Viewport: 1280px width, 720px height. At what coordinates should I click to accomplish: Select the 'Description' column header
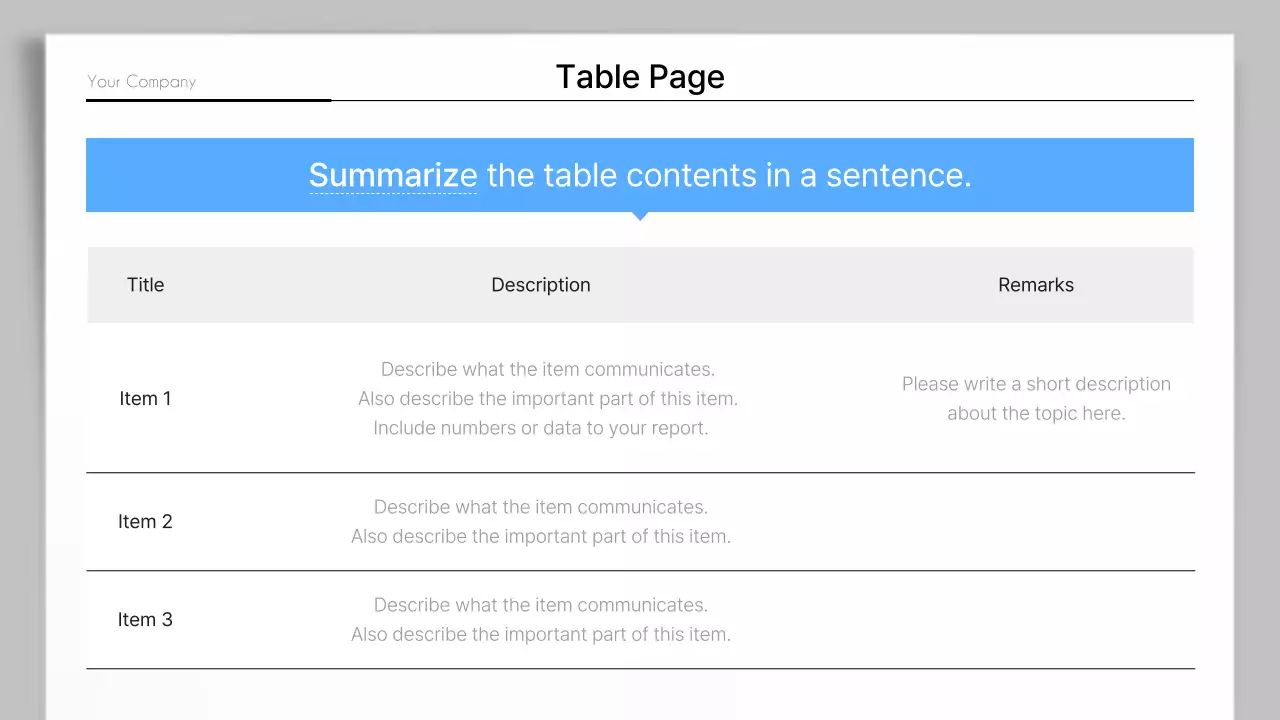(x=540, y=284)
